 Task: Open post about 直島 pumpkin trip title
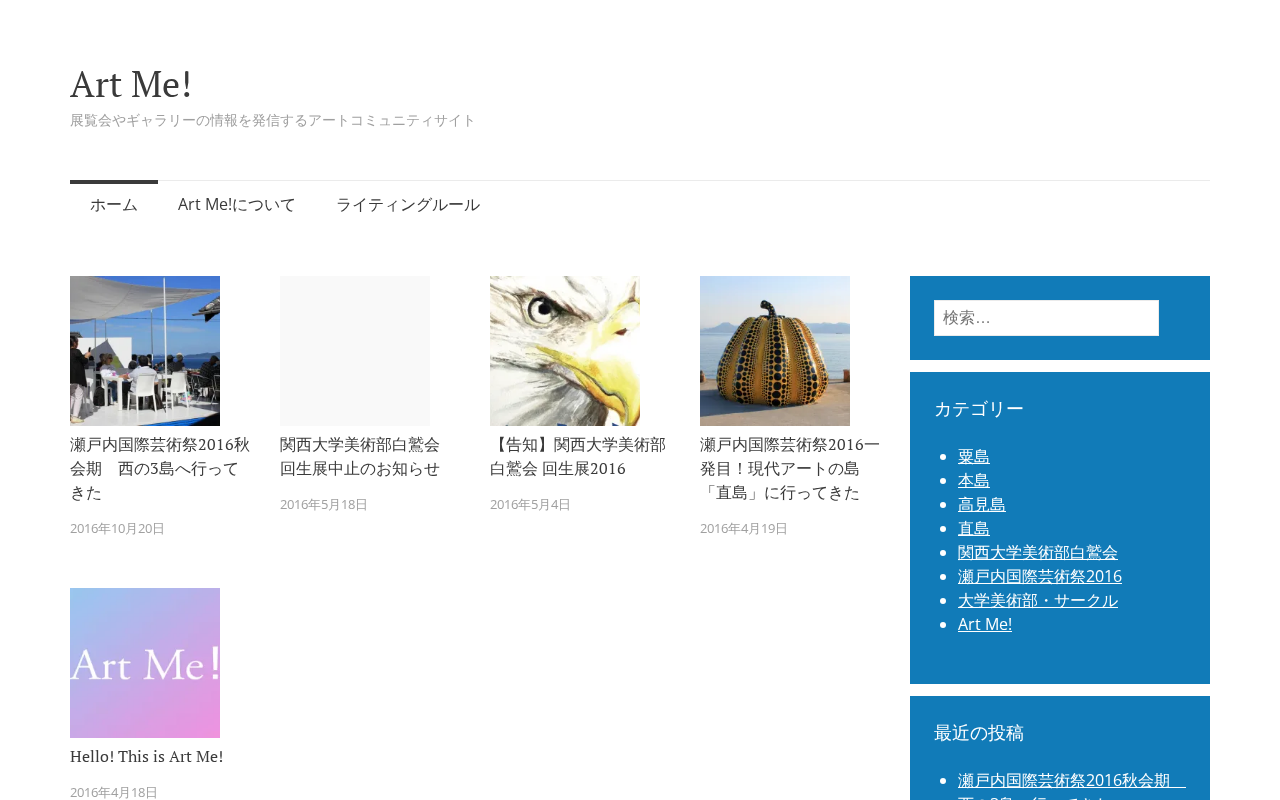pyautogui.click(x=790, y=468)
